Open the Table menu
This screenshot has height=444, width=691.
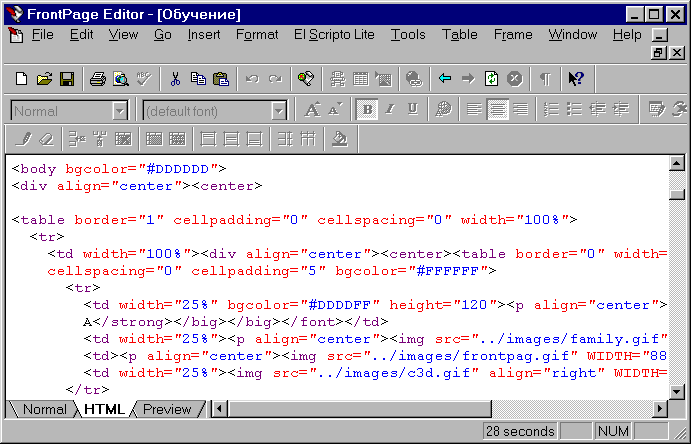(459, 35)
